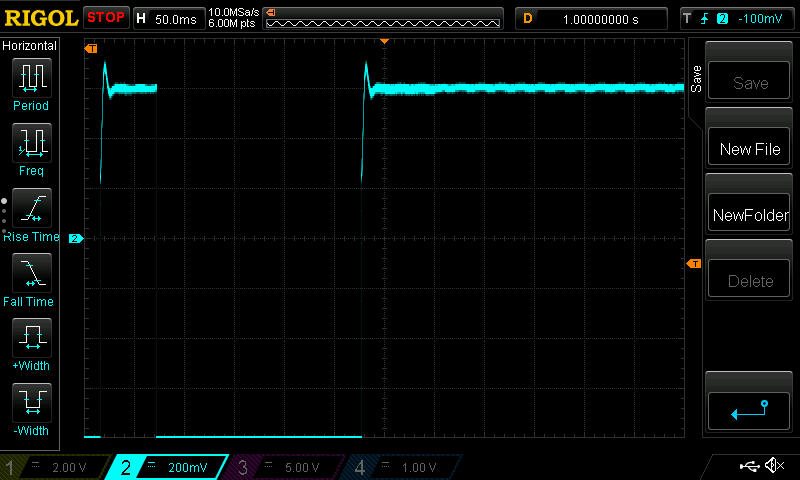The image size is (800, 480).
Task: Open the H 50.0ms timebase setting
Action: [168, 18]
